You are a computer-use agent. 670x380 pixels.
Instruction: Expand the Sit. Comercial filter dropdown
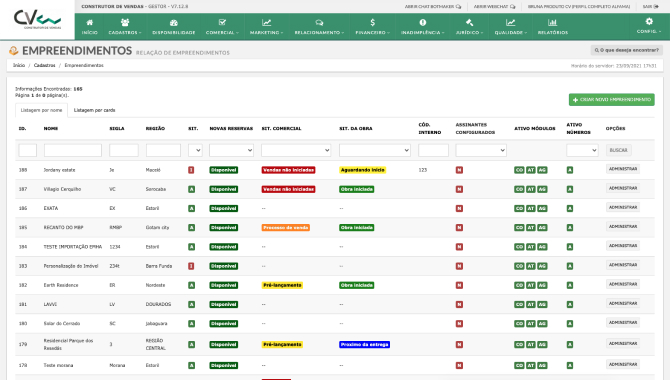[x=296, y=150]
